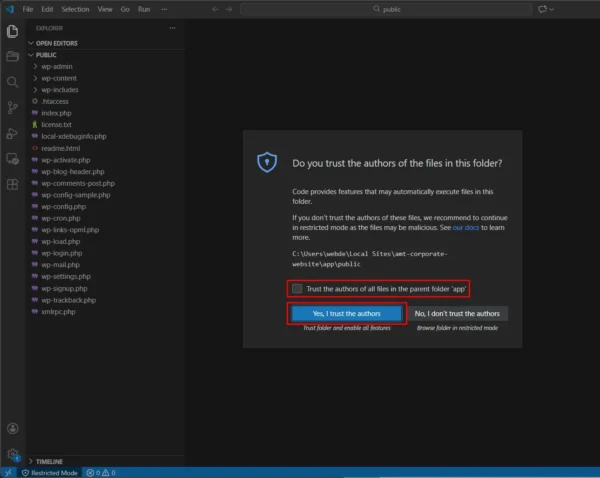Open the 'our docs' link

(x=465, y=228)
